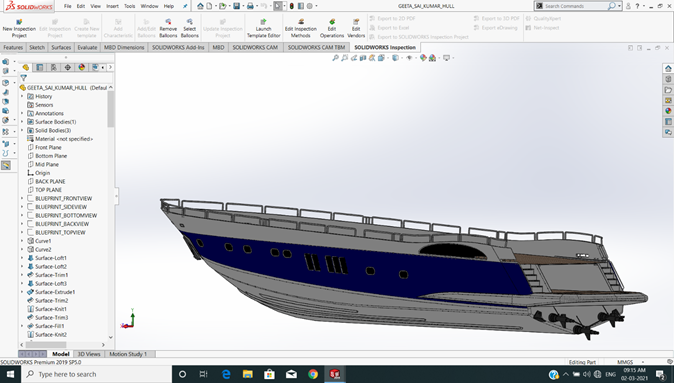The height and width of the screenshot is (383, 674).
Task: Expand Curve1 feature
Action: (x=22, y=241)
